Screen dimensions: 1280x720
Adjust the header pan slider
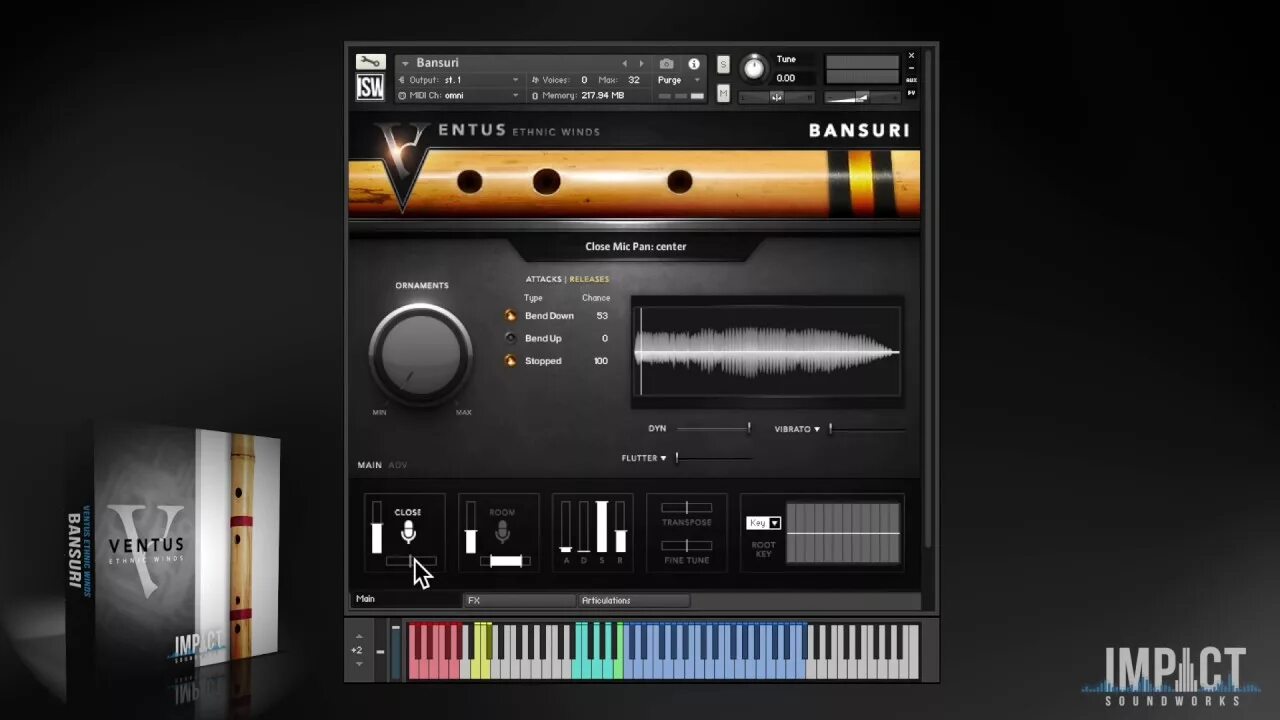point(777,97)
